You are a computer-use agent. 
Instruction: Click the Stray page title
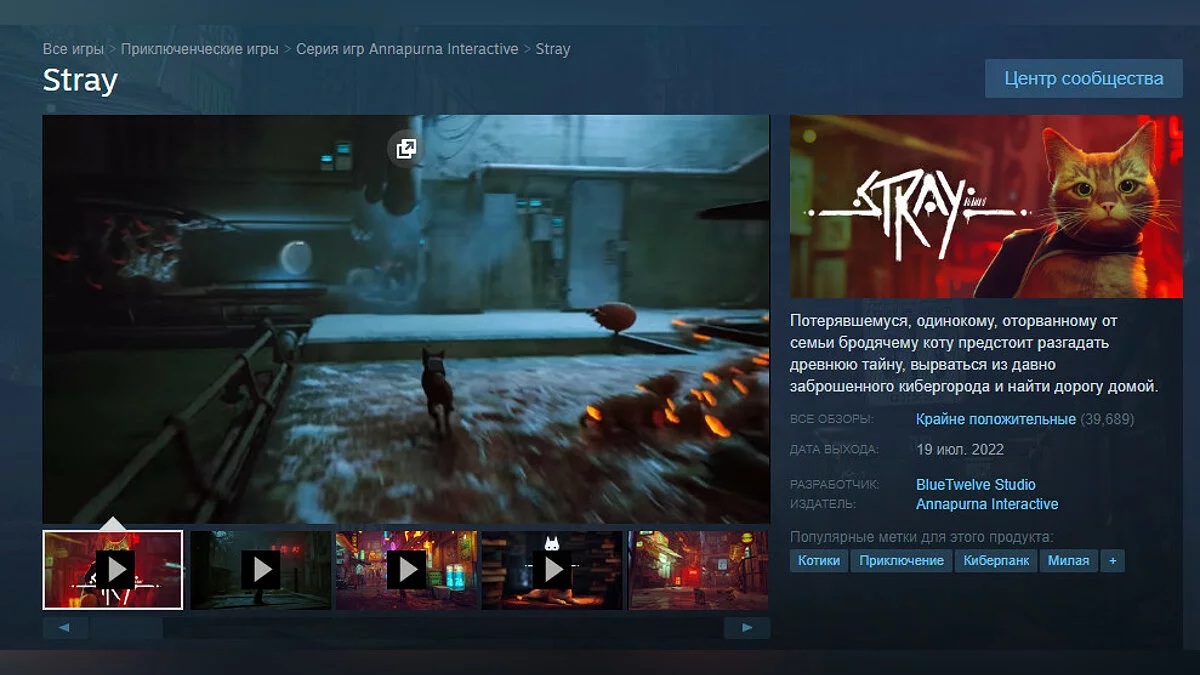(80, 80)
